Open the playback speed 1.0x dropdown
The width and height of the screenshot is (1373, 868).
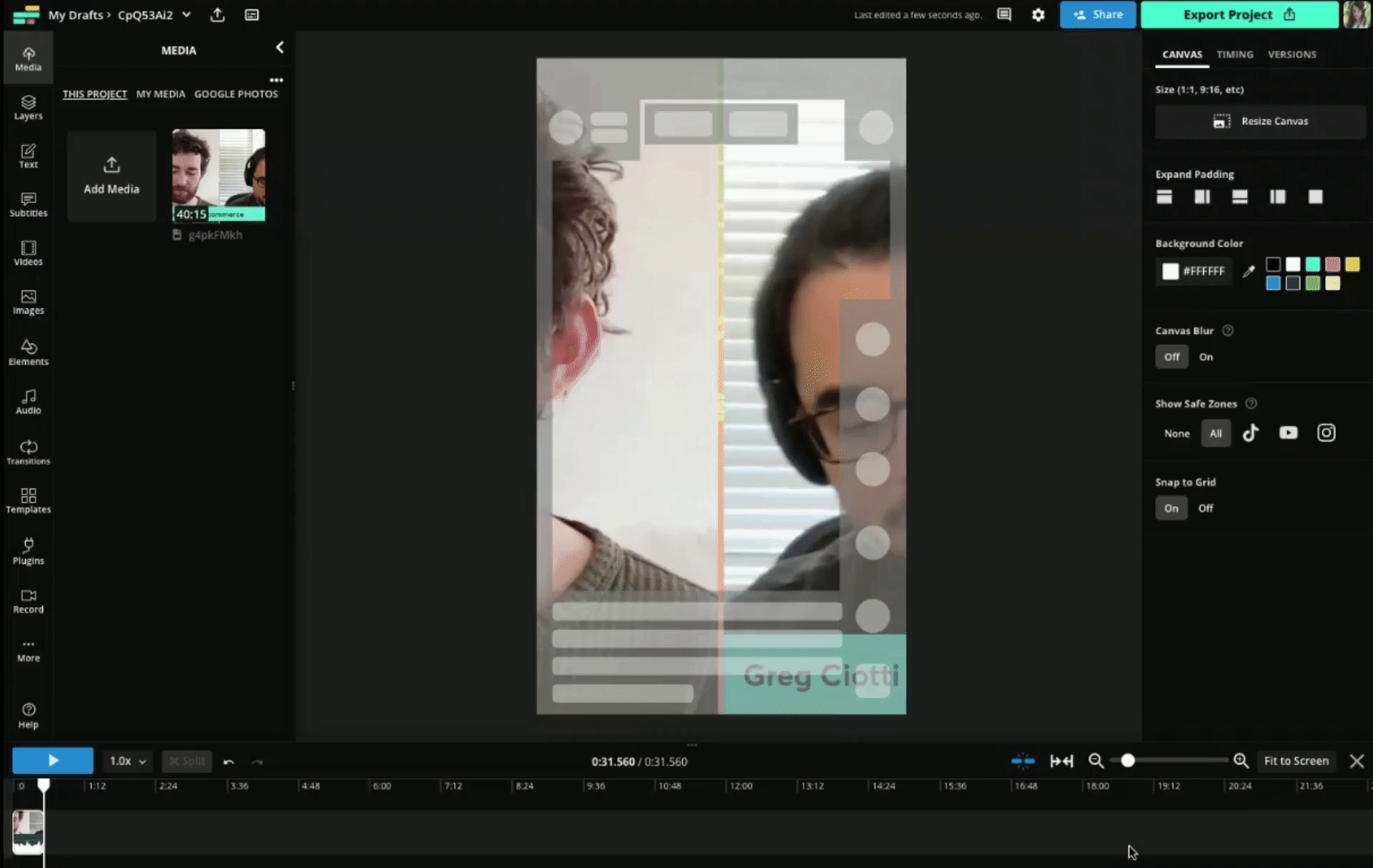(x=127, y=761)
